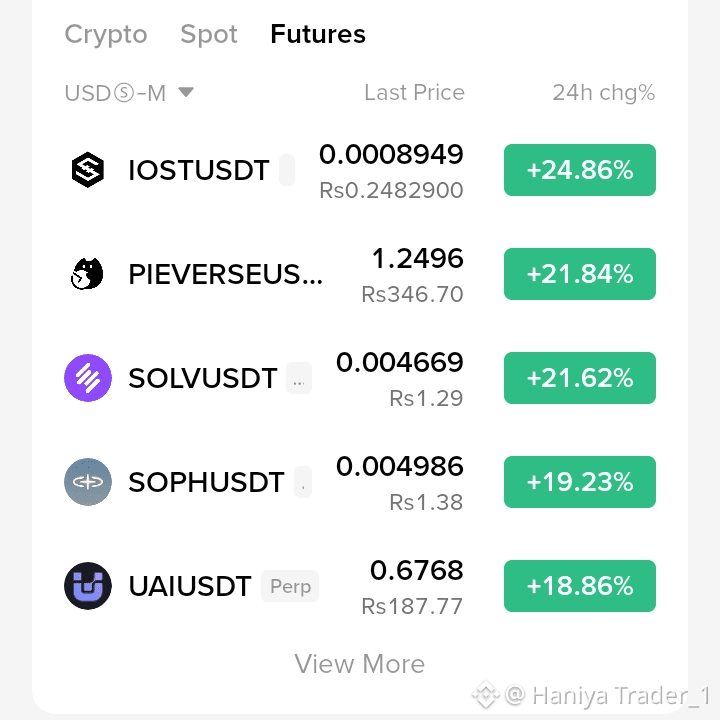Open the SOLVUSDT pair row
The width and height of the screenshot is (720, 720).
point(360,378)
